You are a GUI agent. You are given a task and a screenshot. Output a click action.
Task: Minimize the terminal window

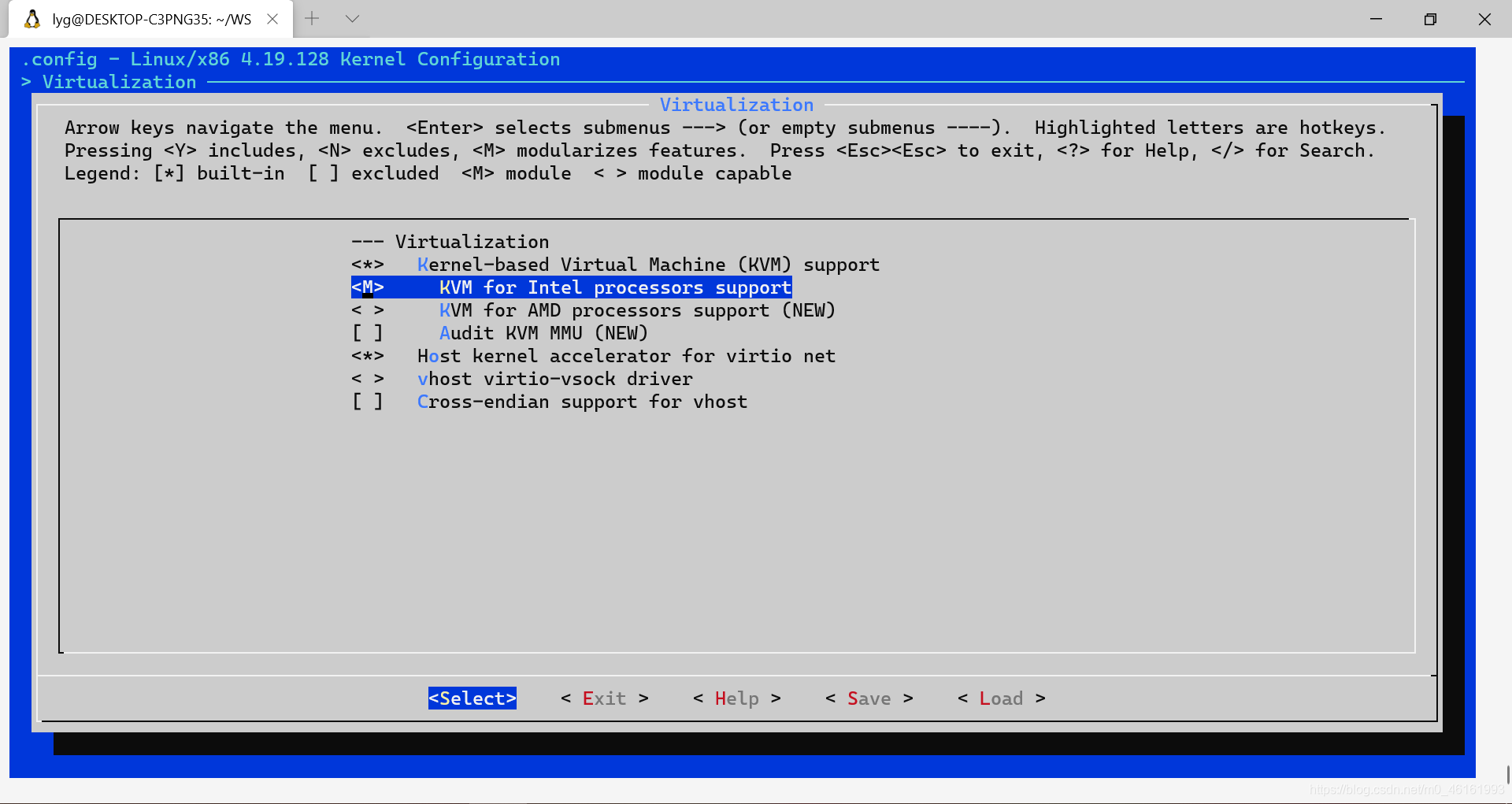(x=1376, y=19)
